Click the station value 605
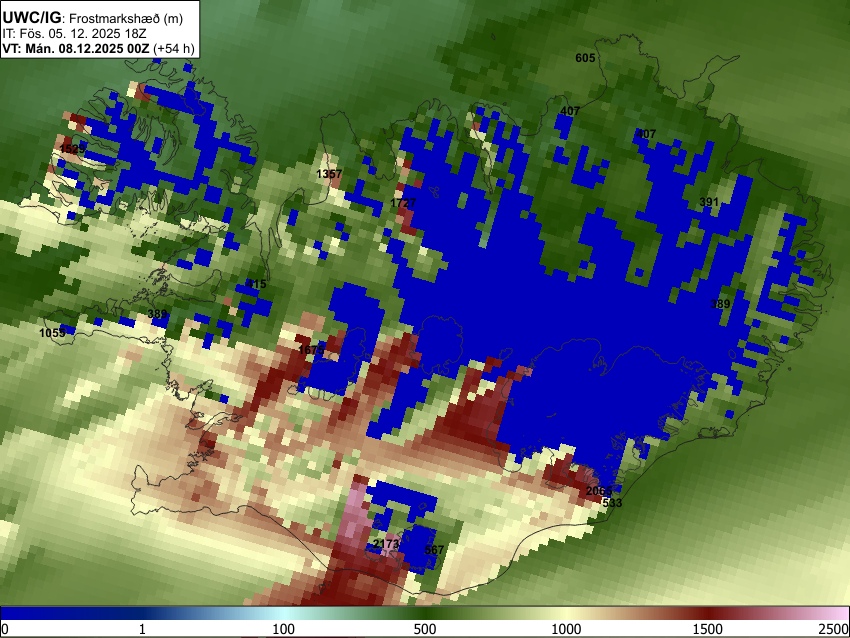The image size is (850, 638). [x=585, y=58]
